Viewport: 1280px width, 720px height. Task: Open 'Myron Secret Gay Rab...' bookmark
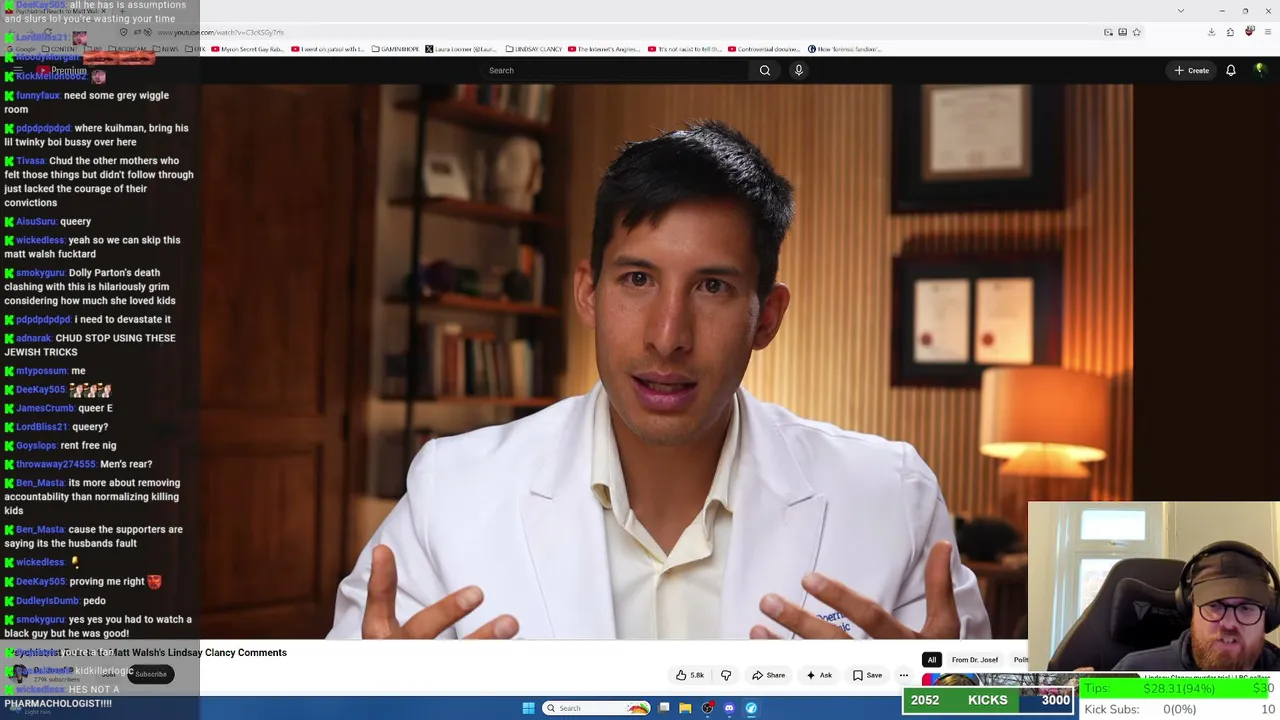click(x=250, y=49)
